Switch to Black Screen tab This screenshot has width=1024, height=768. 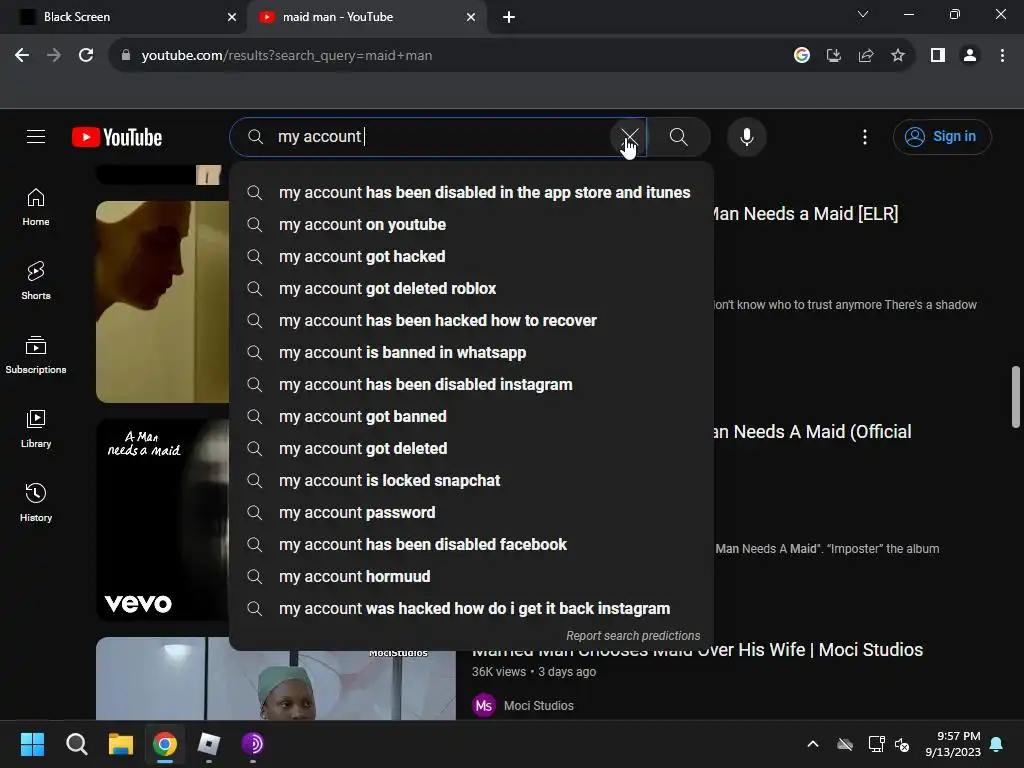click(124, 17)
